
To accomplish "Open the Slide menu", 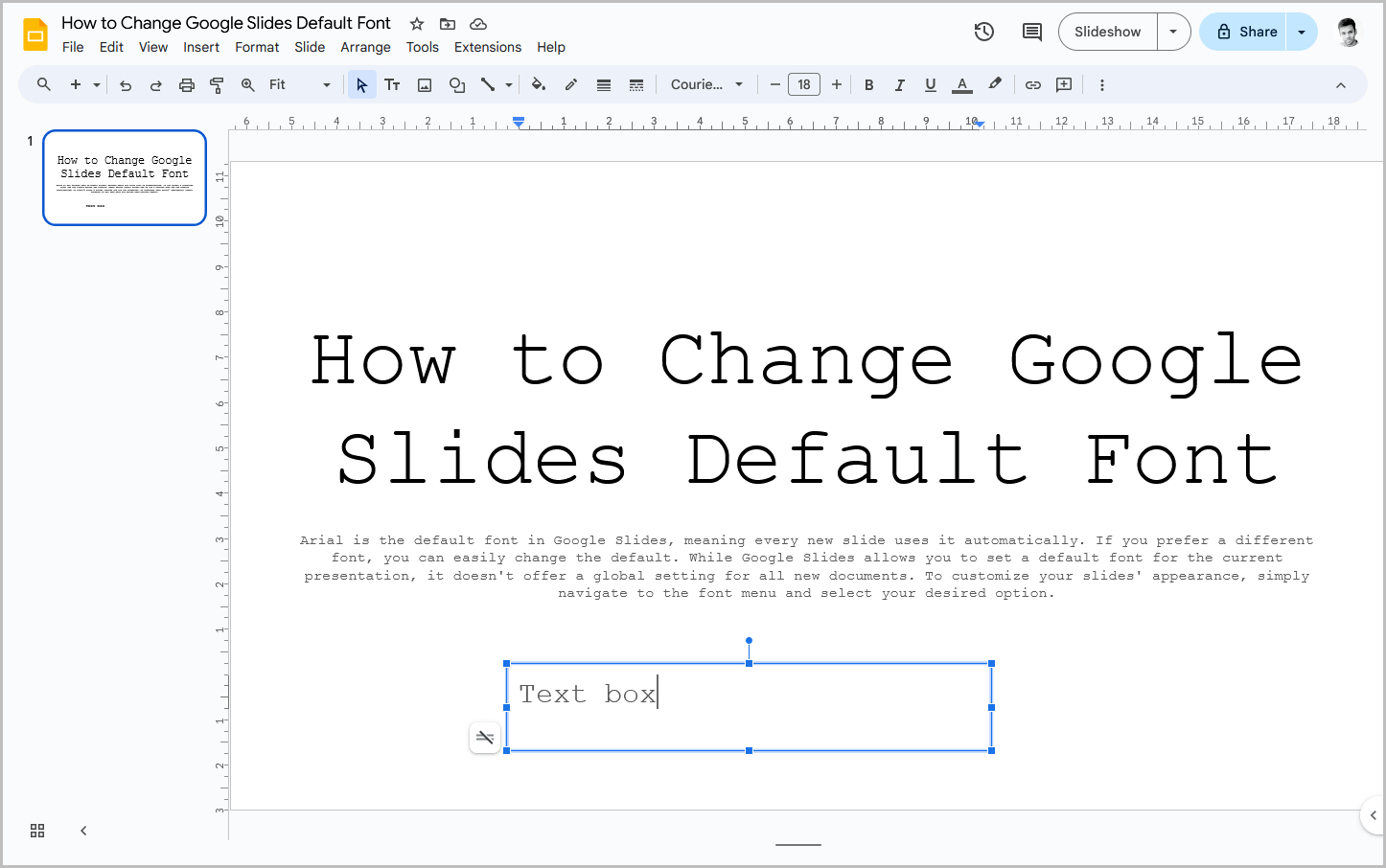I will pyautogui.click(x=310, y=47).
